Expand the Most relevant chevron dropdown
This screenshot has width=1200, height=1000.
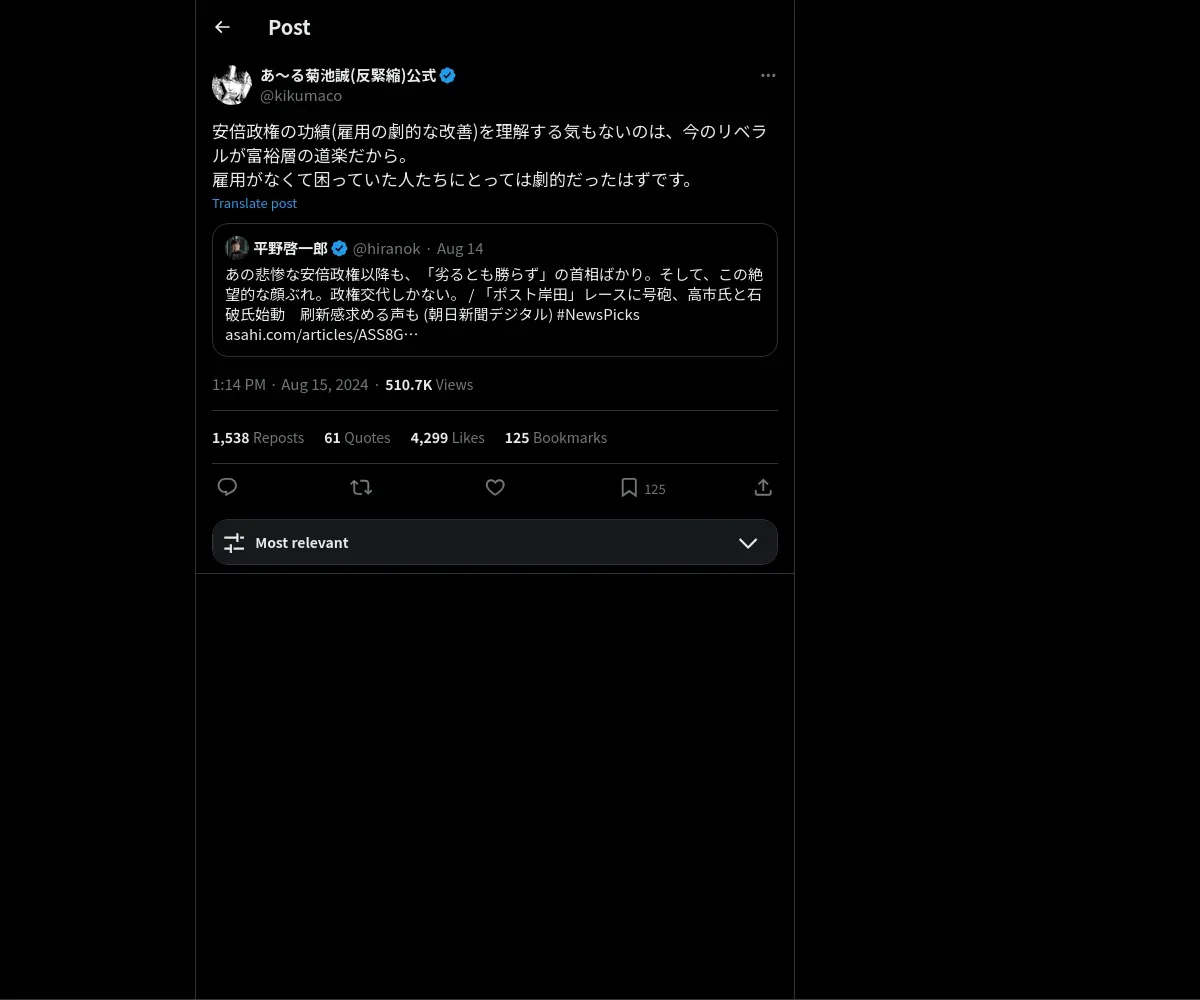748,543
